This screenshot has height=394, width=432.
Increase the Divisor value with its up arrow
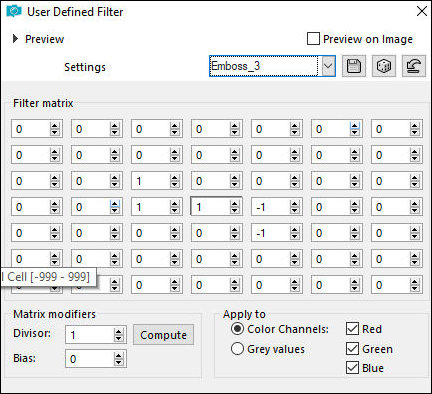(119, 332)
